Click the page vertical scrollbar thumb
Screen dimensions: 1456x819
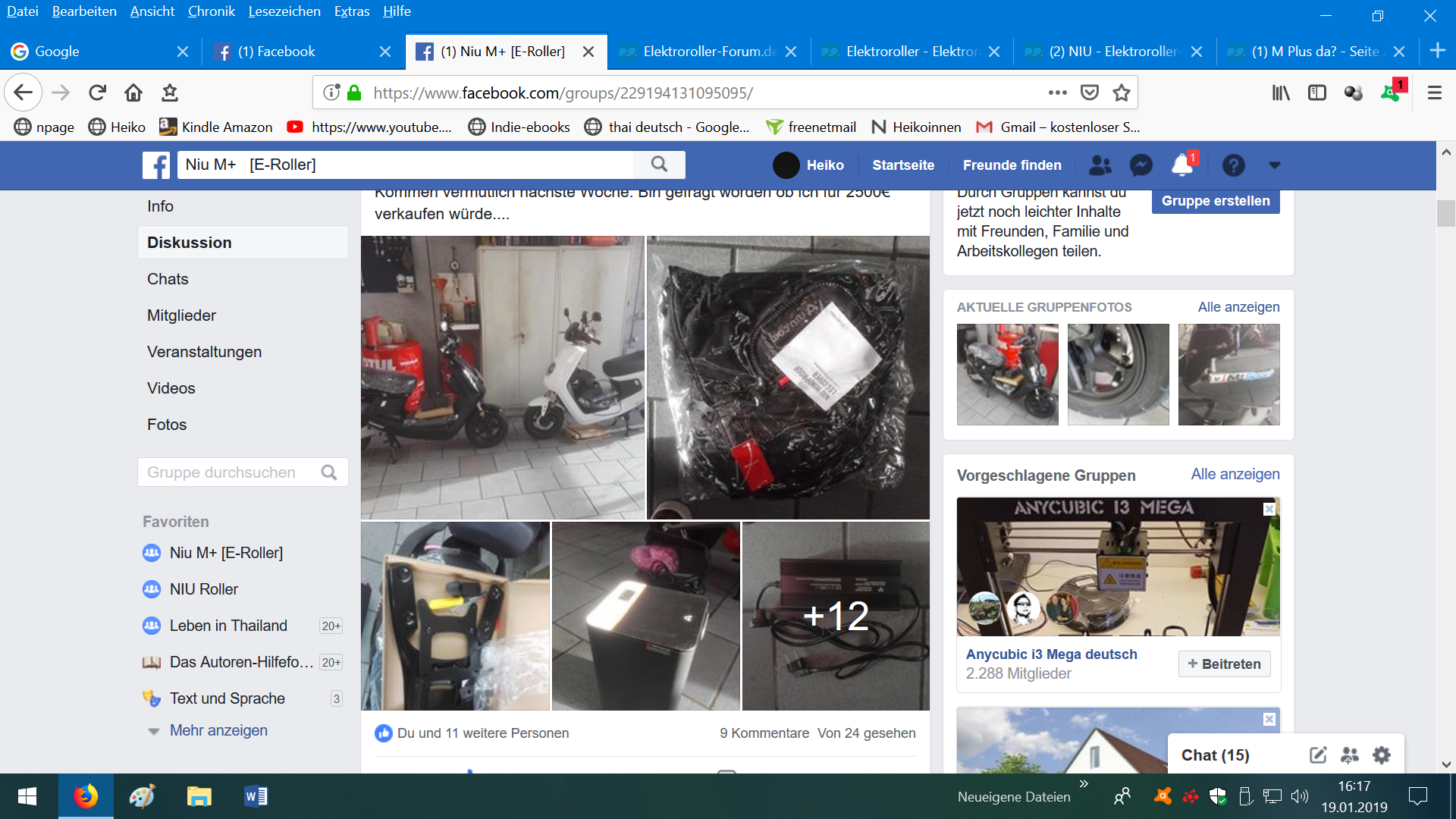pos(1445,213)
